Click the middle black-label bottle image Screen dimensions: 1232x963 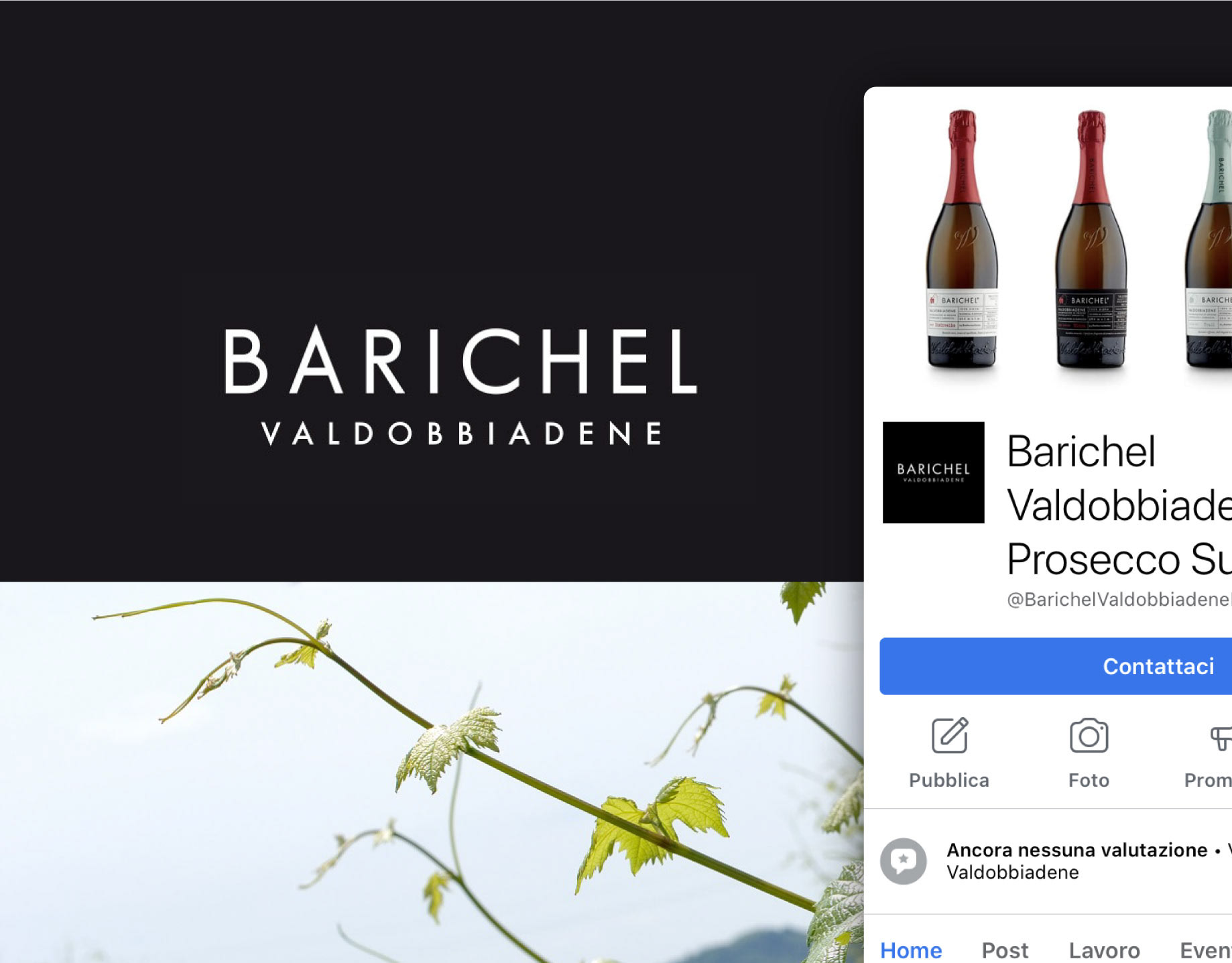tap(1091, 239)
